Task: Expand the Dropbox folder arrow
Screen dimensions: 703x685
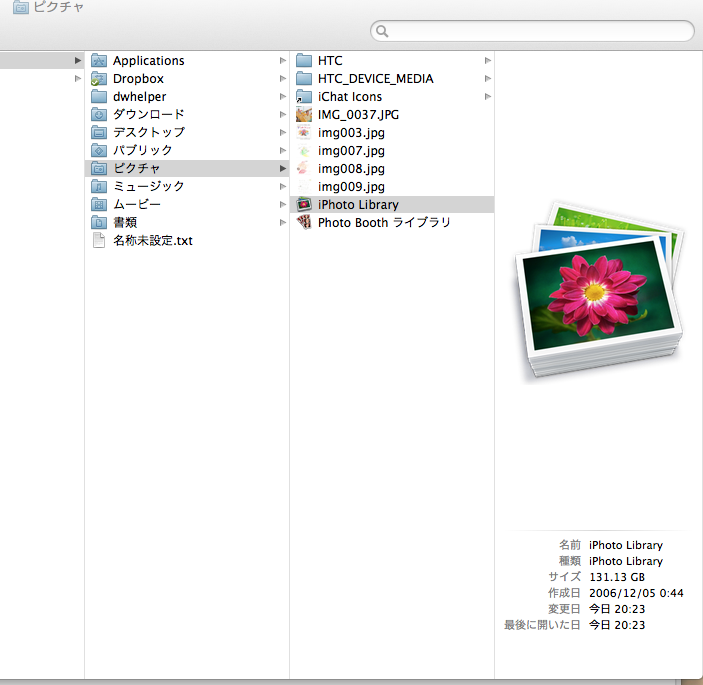Action: (282, 78)
